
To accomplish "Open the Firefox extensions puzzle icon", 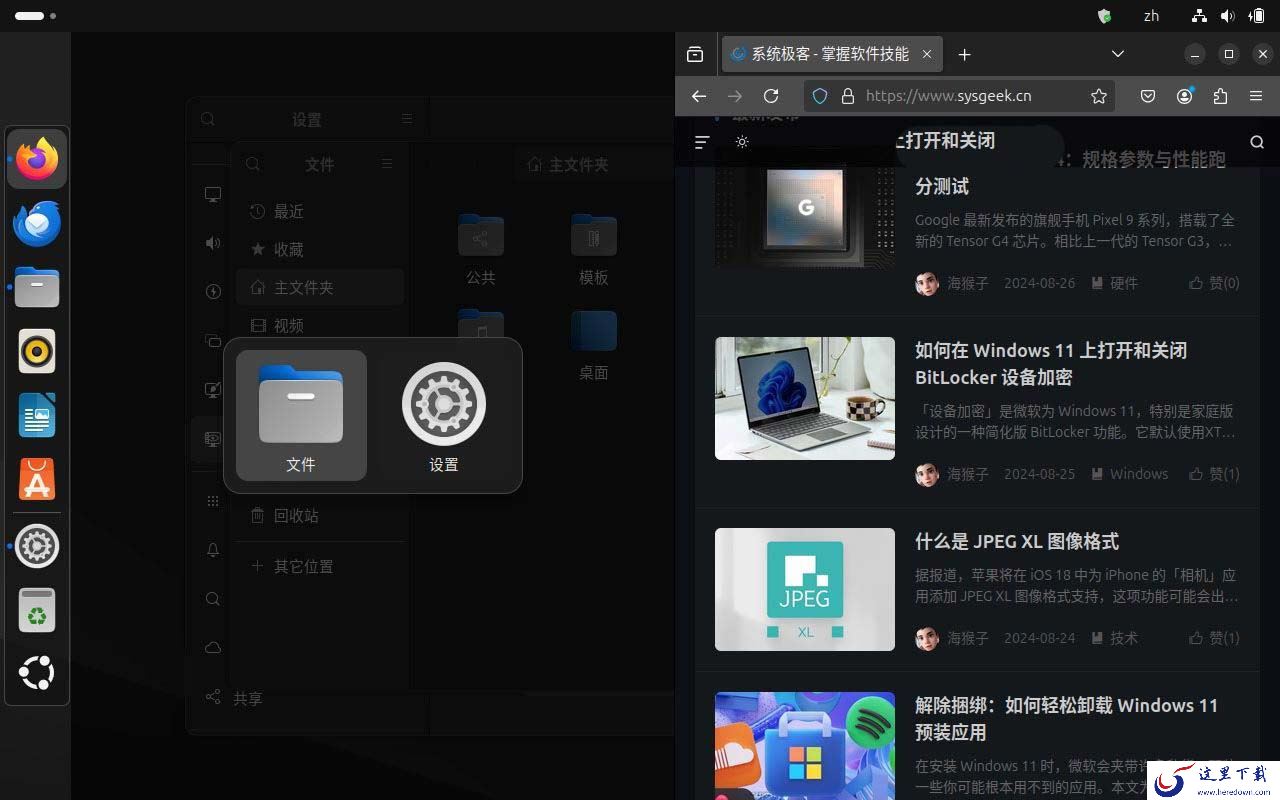I will tap(1220, 96).
